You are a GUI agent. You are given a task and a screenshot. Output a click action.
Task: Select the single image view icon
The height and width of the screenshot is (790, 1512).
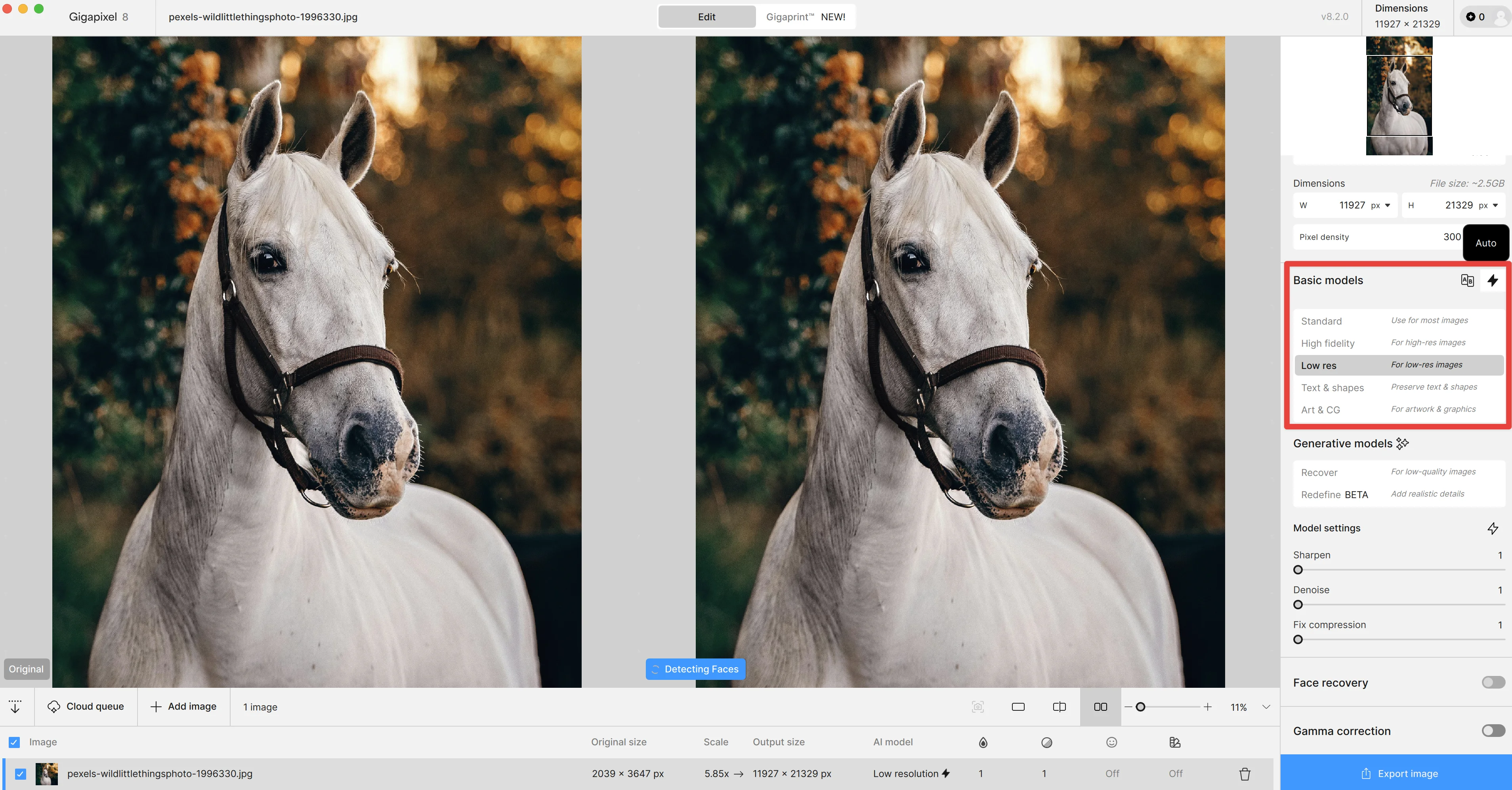[x=1018, y=707]
